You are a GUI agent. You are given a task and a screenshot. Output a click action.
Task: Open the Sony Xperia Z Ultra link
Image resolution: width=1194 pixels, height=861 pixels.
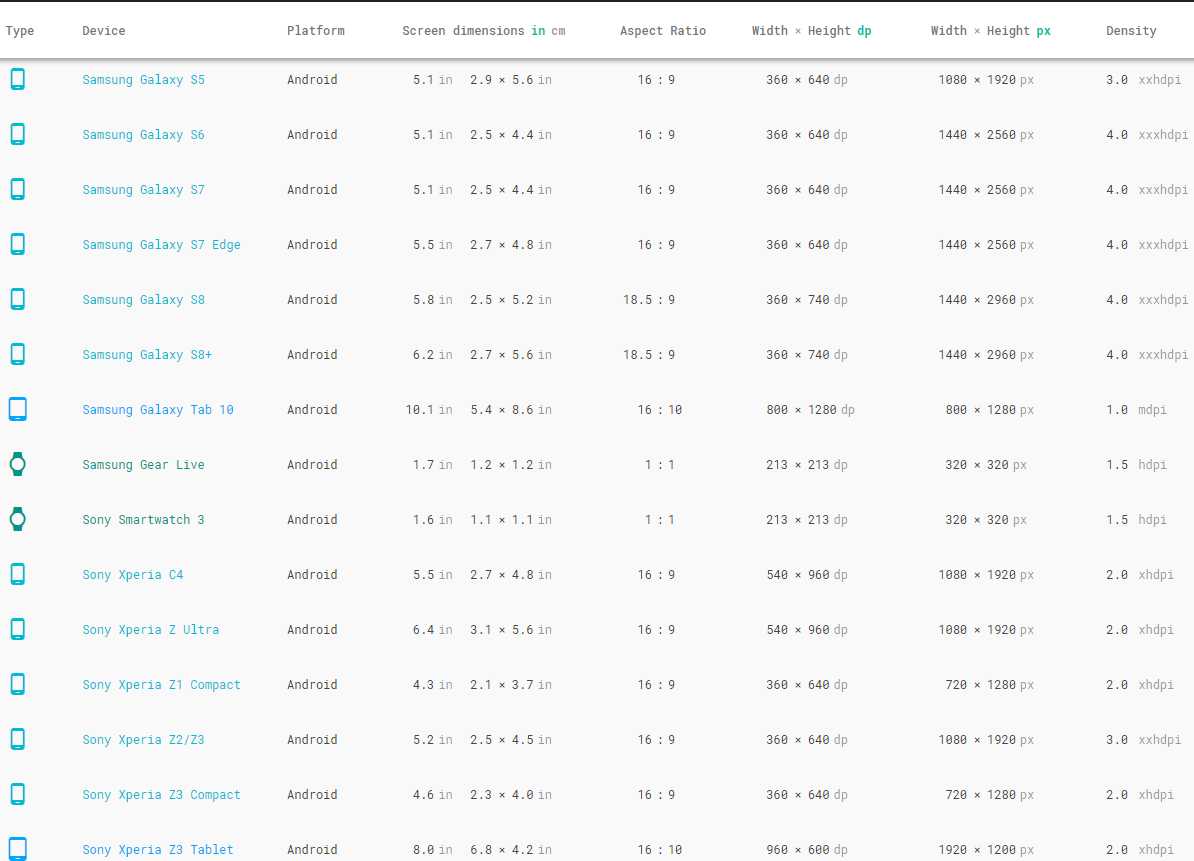151,630
